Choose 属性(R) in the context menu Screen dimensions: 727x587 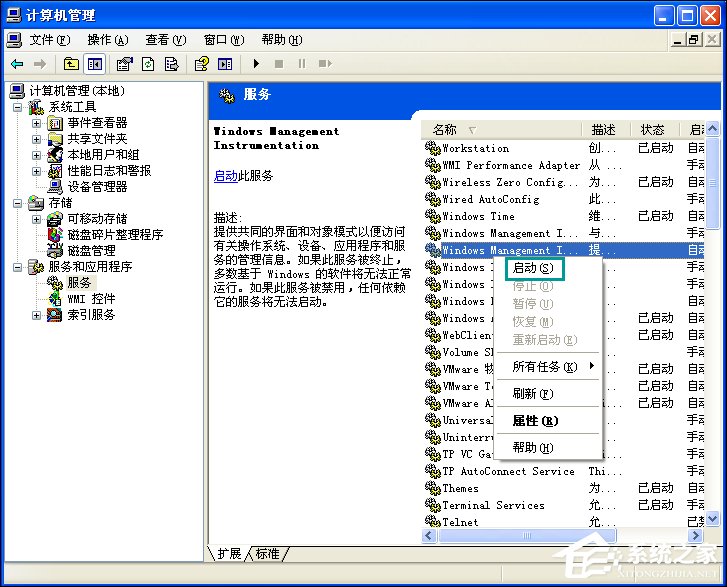(x=549, y=421)
